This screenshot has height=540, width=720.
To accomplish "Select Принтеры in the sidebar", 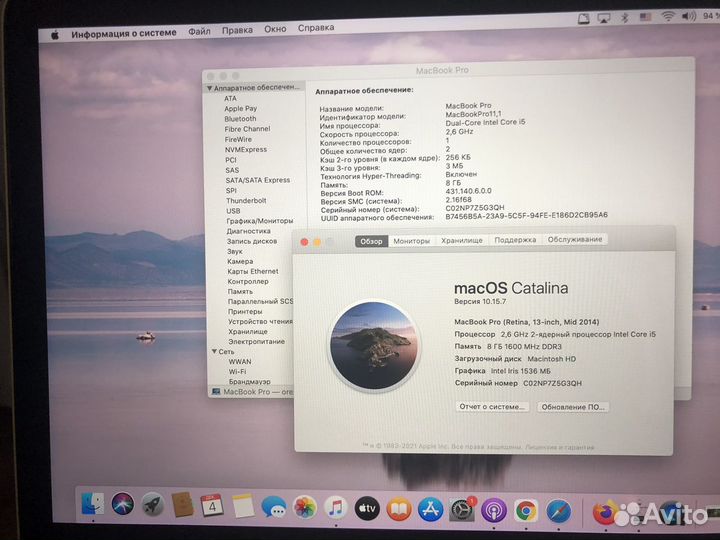I will (245, 311).
